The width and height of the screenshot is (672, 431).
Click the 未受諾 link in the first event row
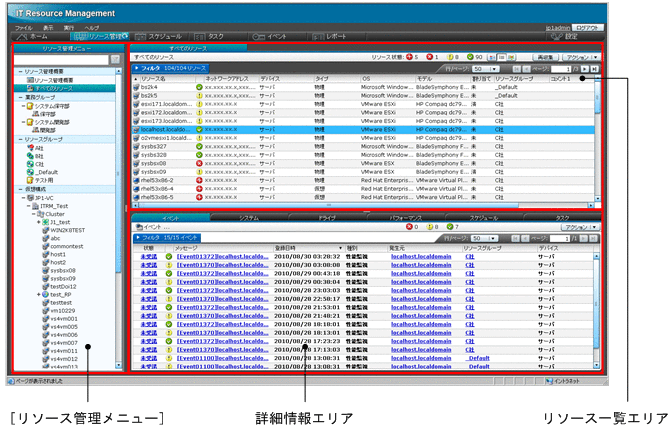[149, 257]
